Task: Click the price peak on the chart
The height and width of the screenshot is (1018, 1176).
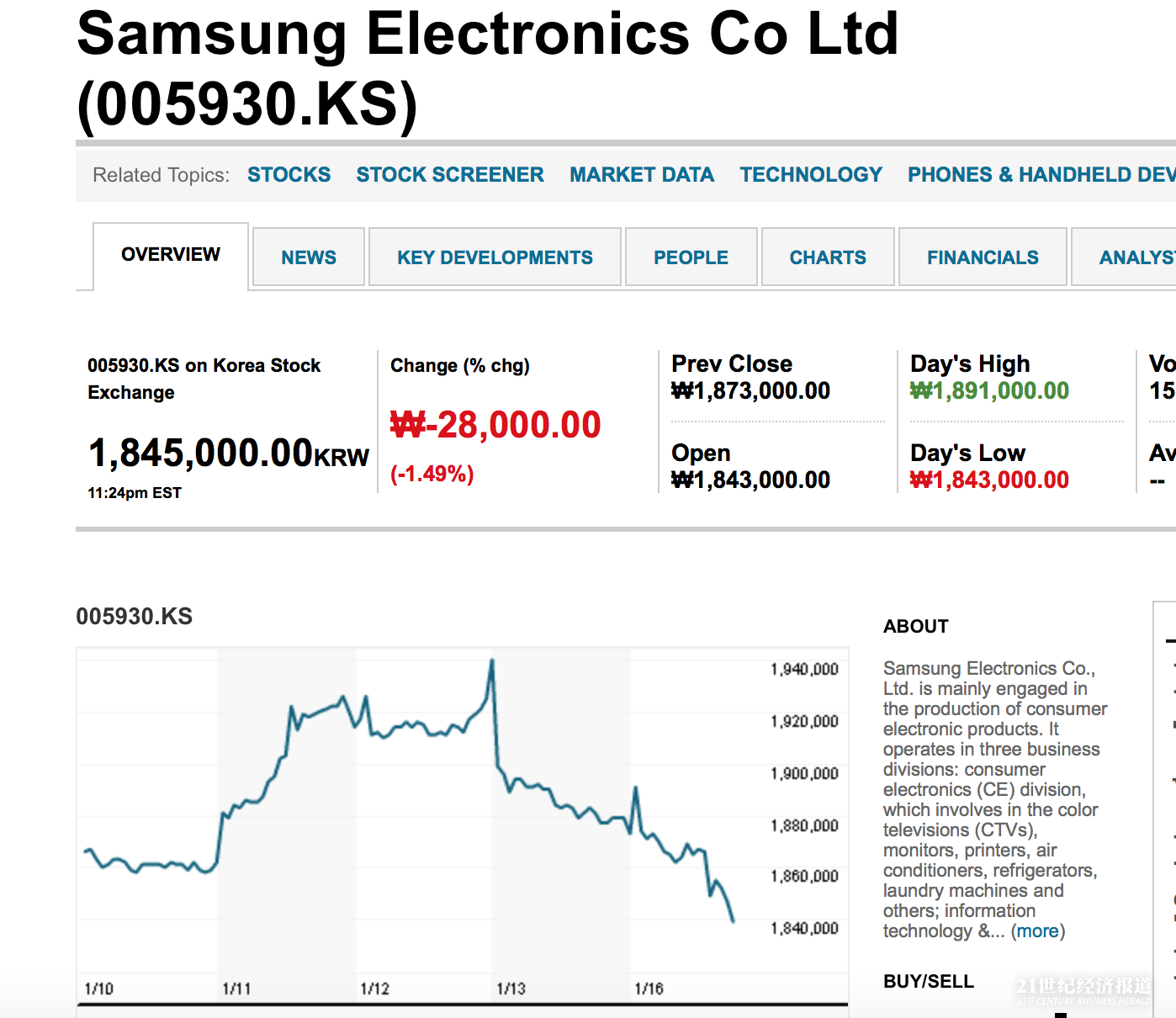Action: [x=492, y=661]
